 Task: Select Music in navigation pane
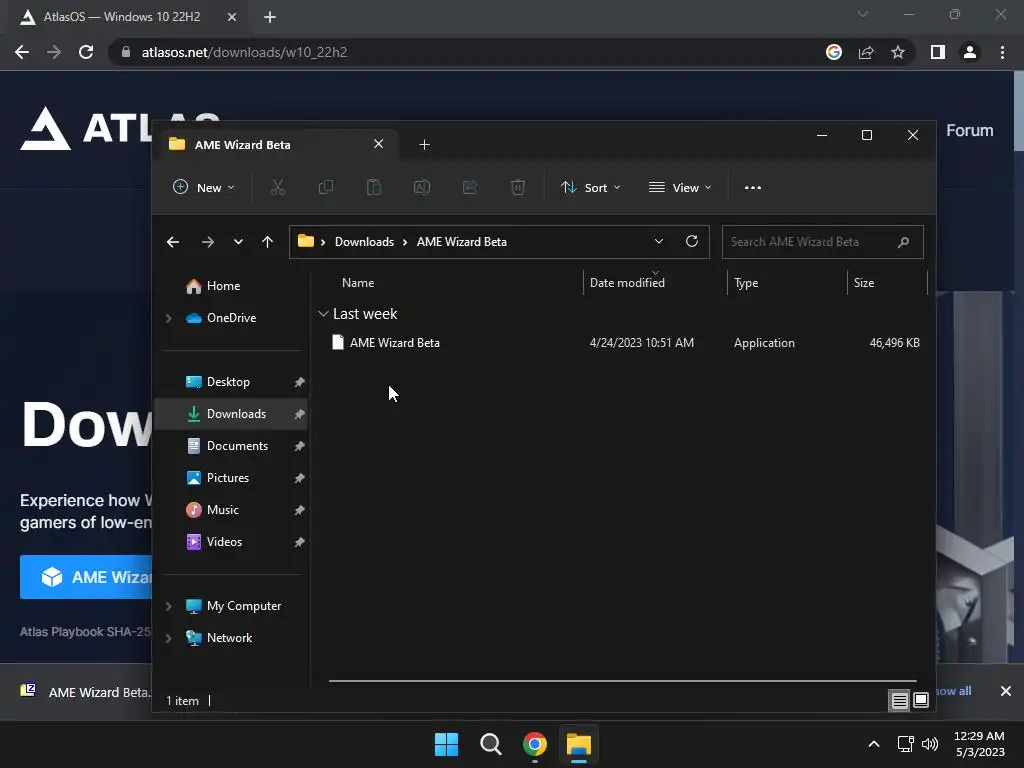pos(232,510)
